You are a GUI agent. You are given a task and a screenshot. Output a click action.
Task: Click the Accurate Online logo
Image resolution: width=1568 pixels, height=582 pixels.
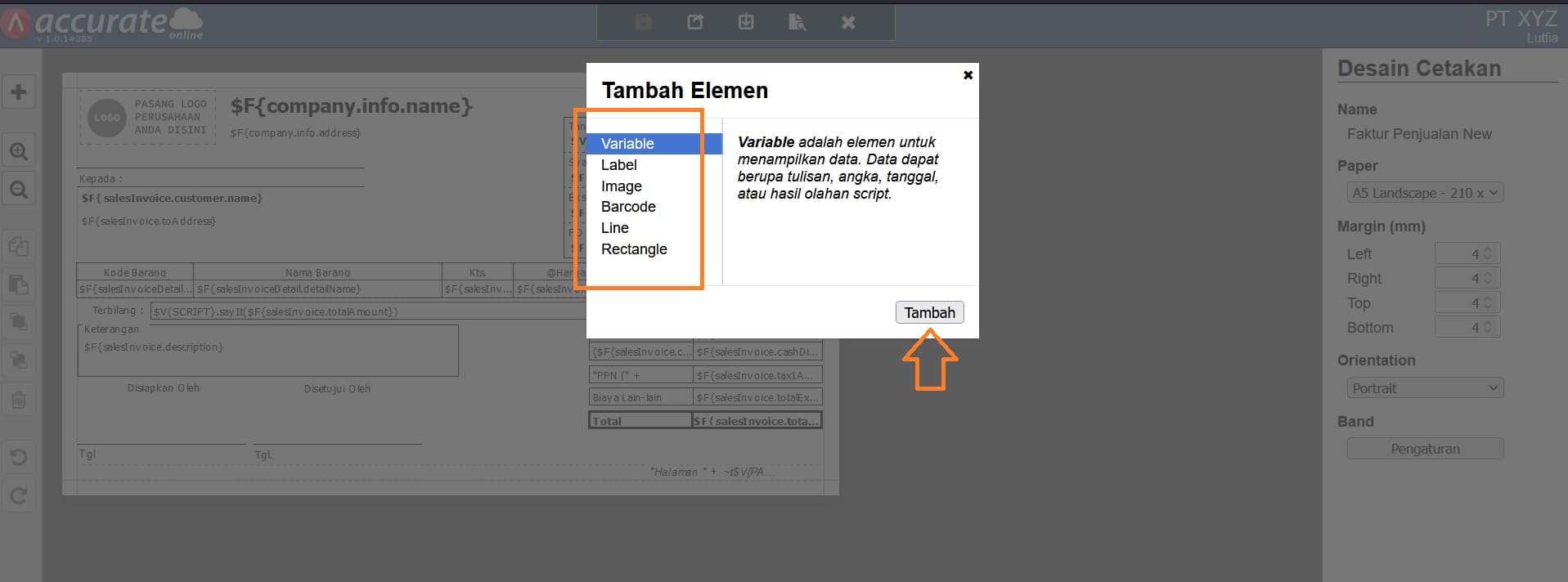(x=103, y=24)
